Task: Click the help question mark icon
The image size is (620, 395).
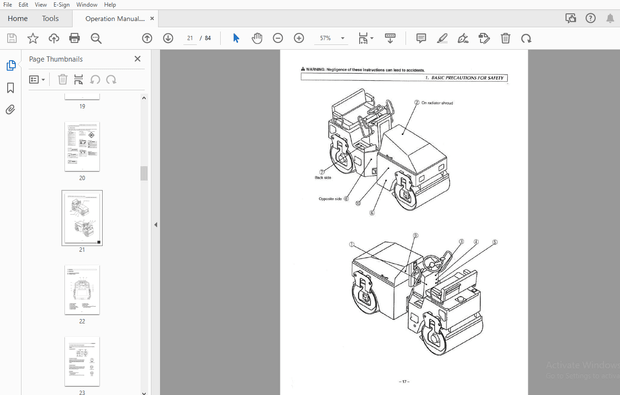Action: [x=590, y=18]
